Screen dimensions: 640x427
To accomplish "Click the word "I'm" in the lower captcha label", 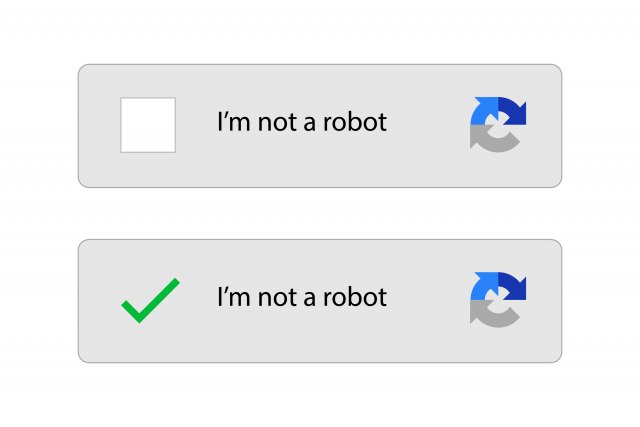I will 233,297.
